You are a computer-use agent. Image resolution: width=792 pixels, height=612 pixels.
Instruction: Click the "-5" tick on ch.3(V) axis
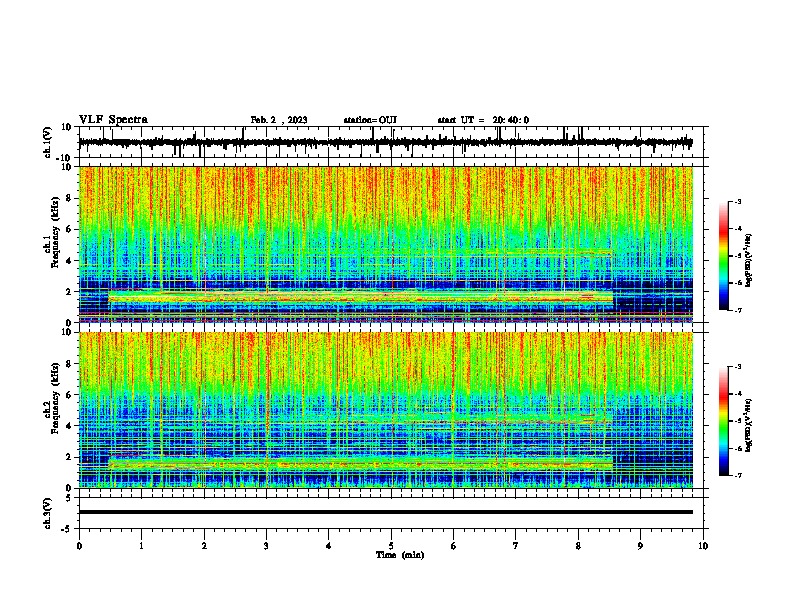(68, 529)
